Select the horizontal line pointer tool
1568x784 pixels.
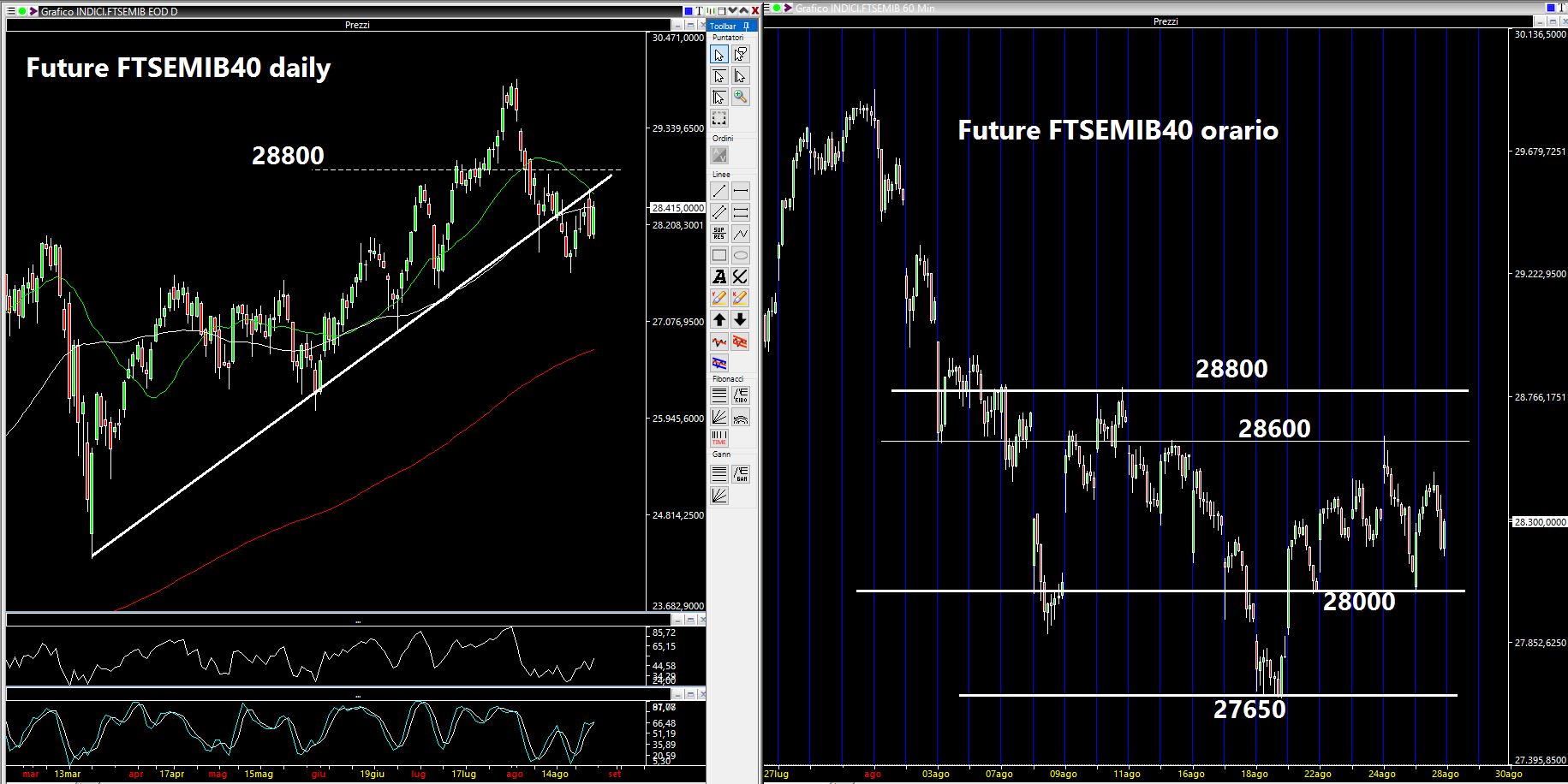click(719, 76)
